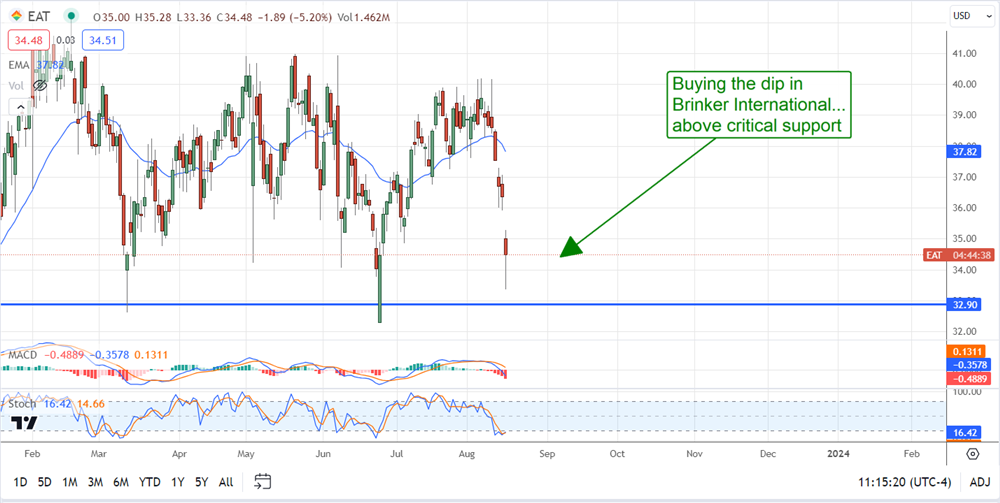Switch to the YTD date range
The height and width of the screenshot is (503, 1000).
click(x=149, y=482)
